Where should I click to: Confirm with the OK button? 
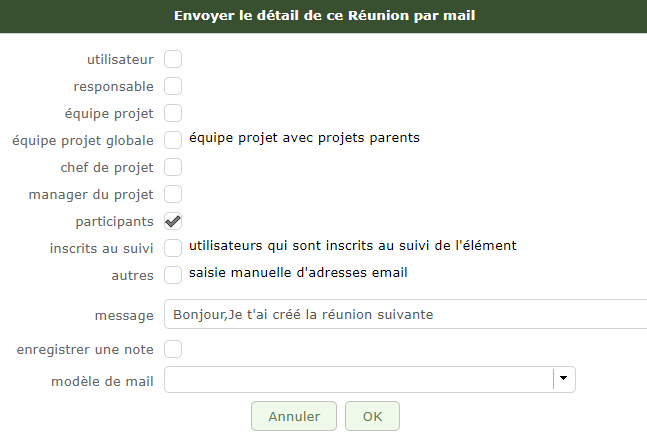click(372, 416)
